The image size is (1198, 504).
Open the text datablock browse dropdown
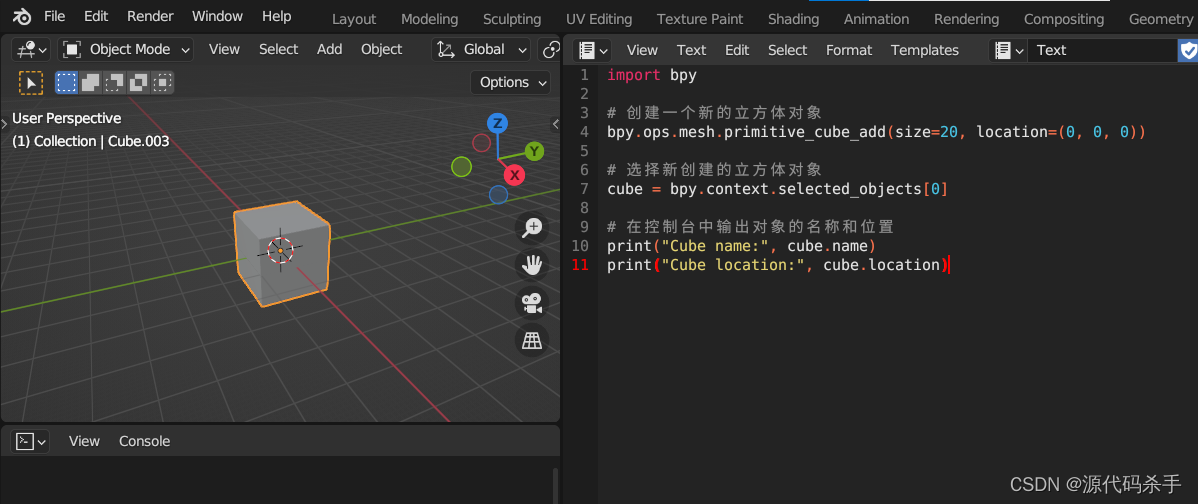tap(1009, 50)
